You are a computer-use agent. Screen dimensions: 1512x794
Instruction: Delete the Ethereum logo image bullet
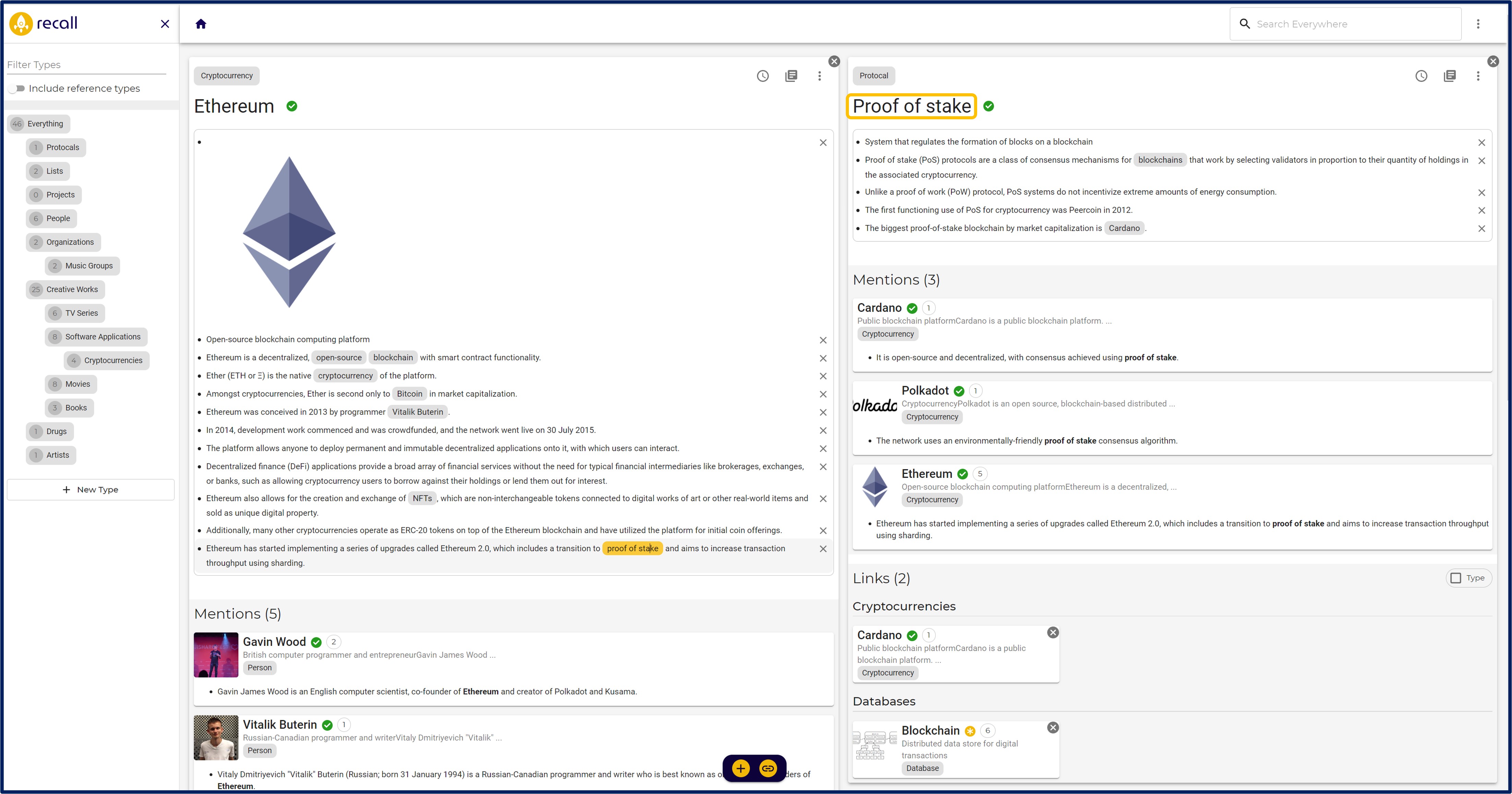pyautogui.click(x=823, y=143)
